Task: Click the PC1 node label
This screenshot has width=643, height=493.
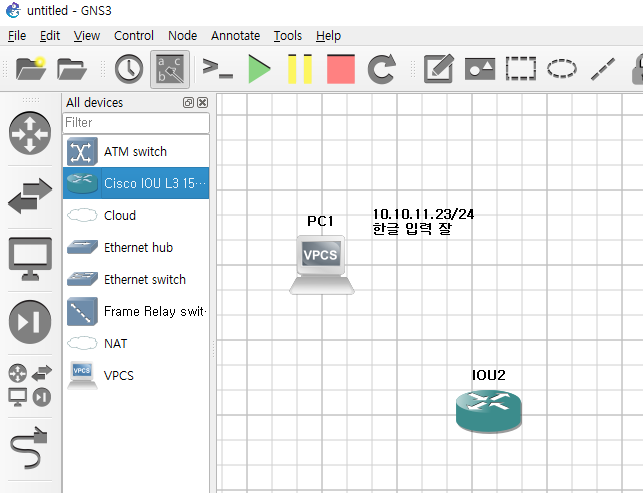Action: [x=320, y=221]
